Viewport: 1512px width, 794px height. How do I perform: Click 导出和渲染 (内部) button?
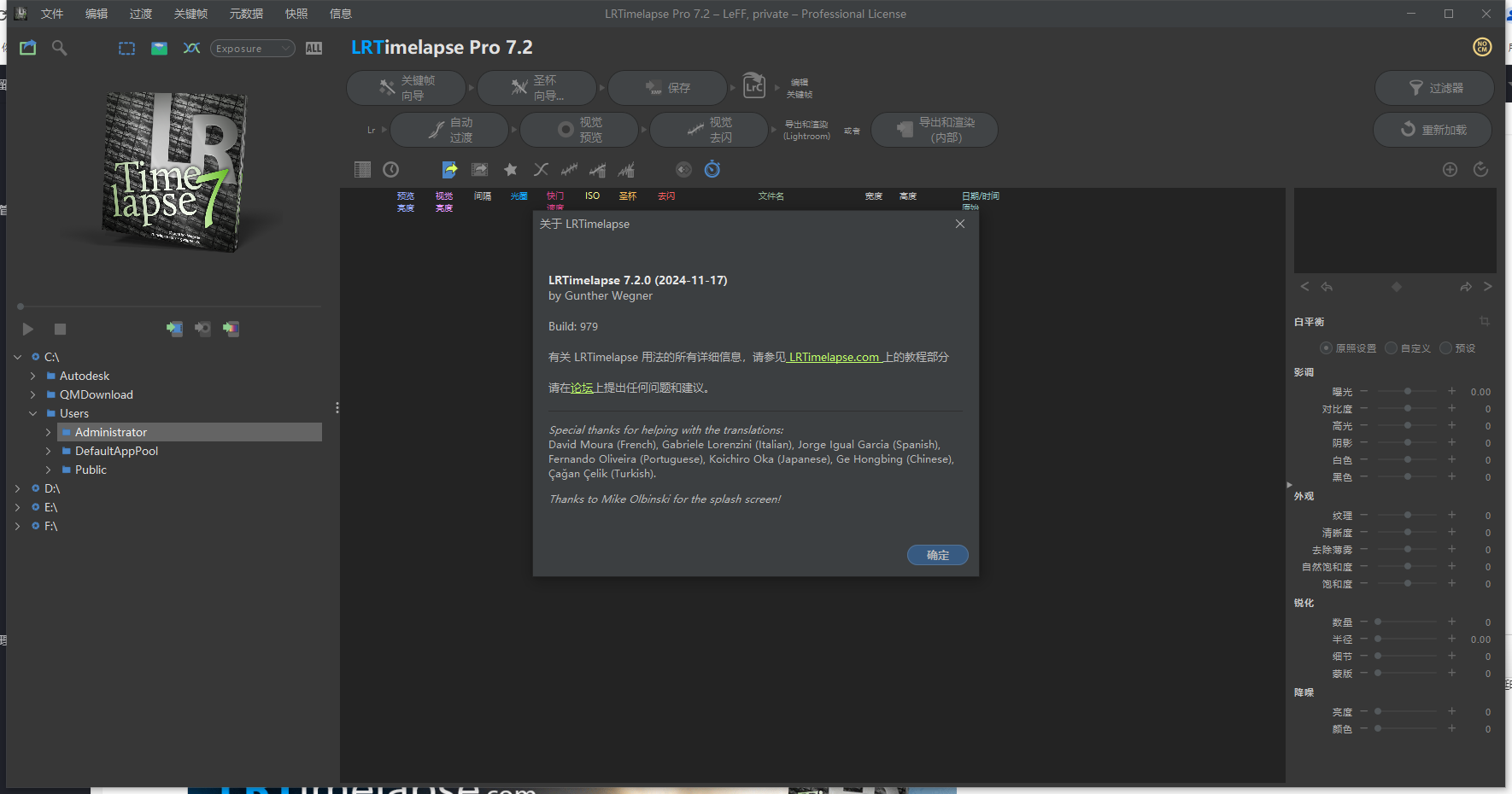click(x=935, y=130)
